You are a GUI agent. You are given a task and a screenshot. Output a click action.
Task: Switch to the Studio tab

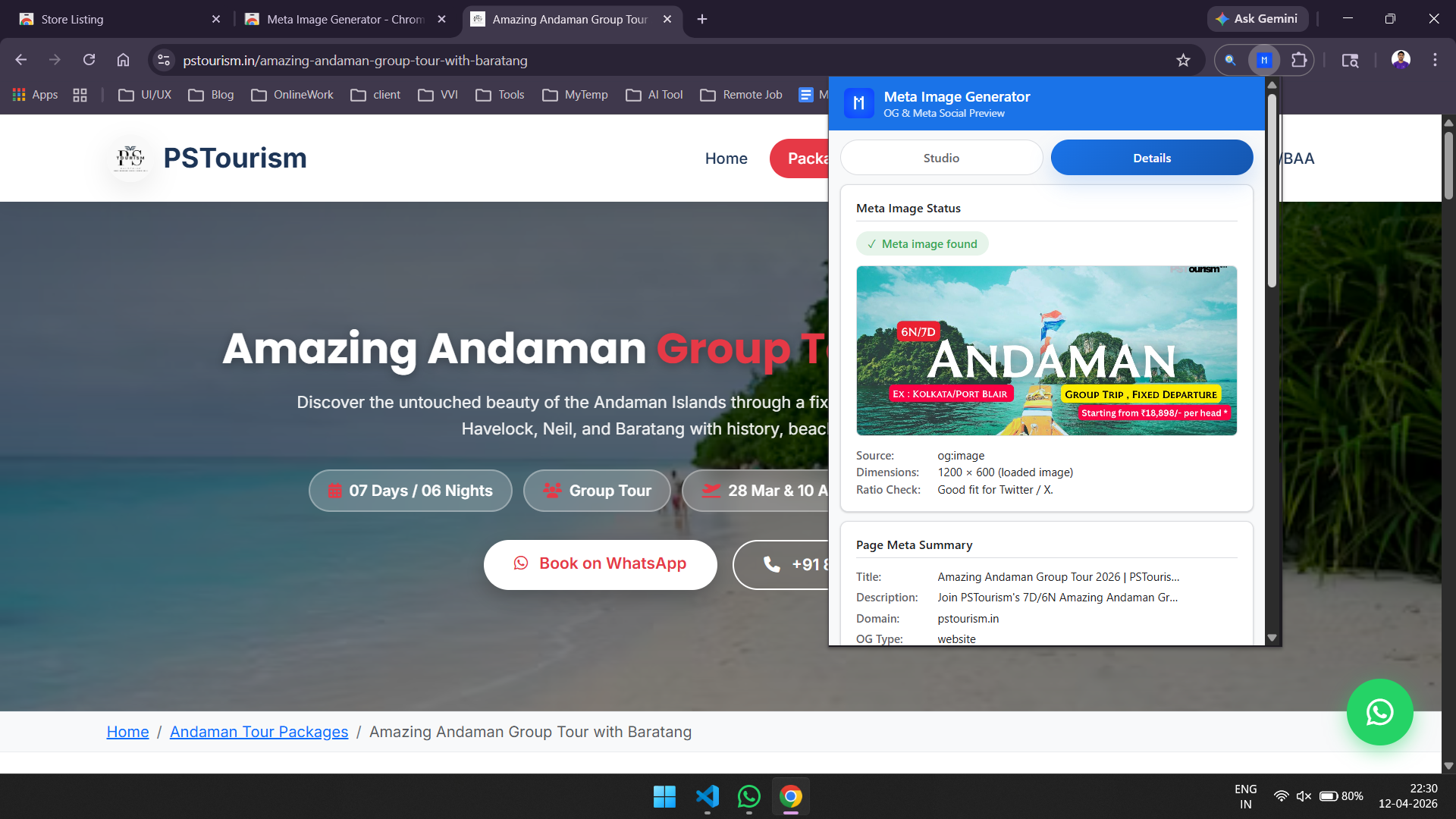[x=941, y=158]
